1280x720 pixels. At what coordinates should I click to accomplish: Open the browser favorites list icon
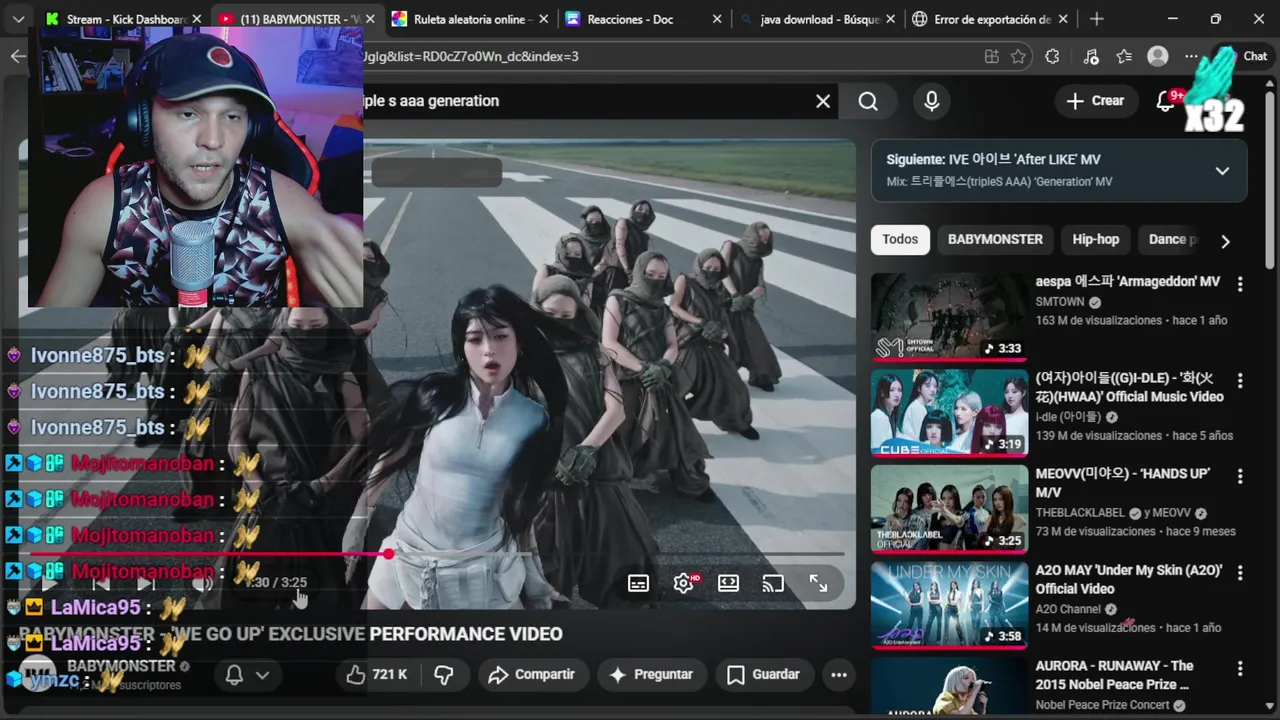click(x=1124, y=57)
